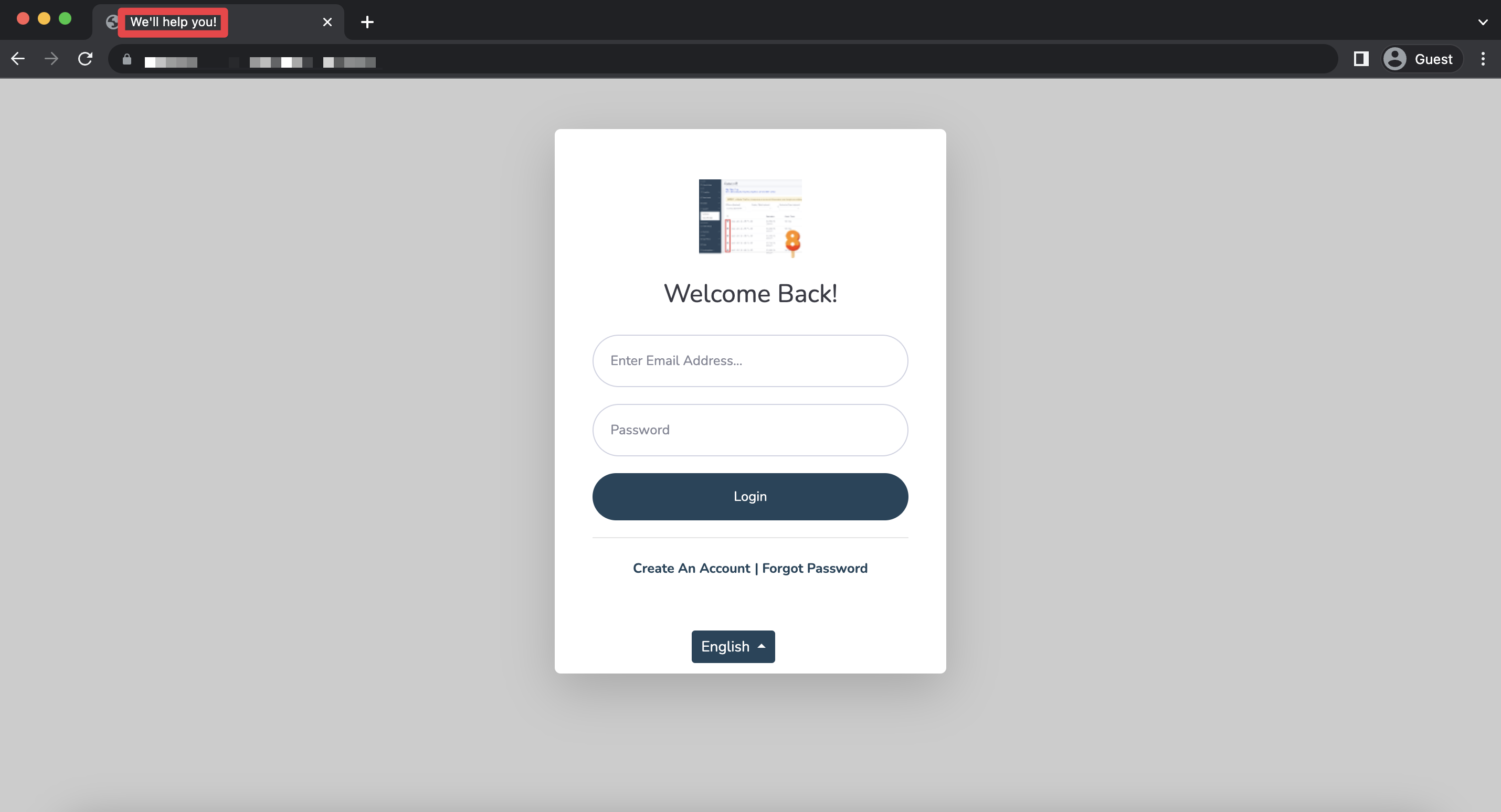Open Chrome's three-dot menu
The image size is (1501, 812).
pos(1482,59)
